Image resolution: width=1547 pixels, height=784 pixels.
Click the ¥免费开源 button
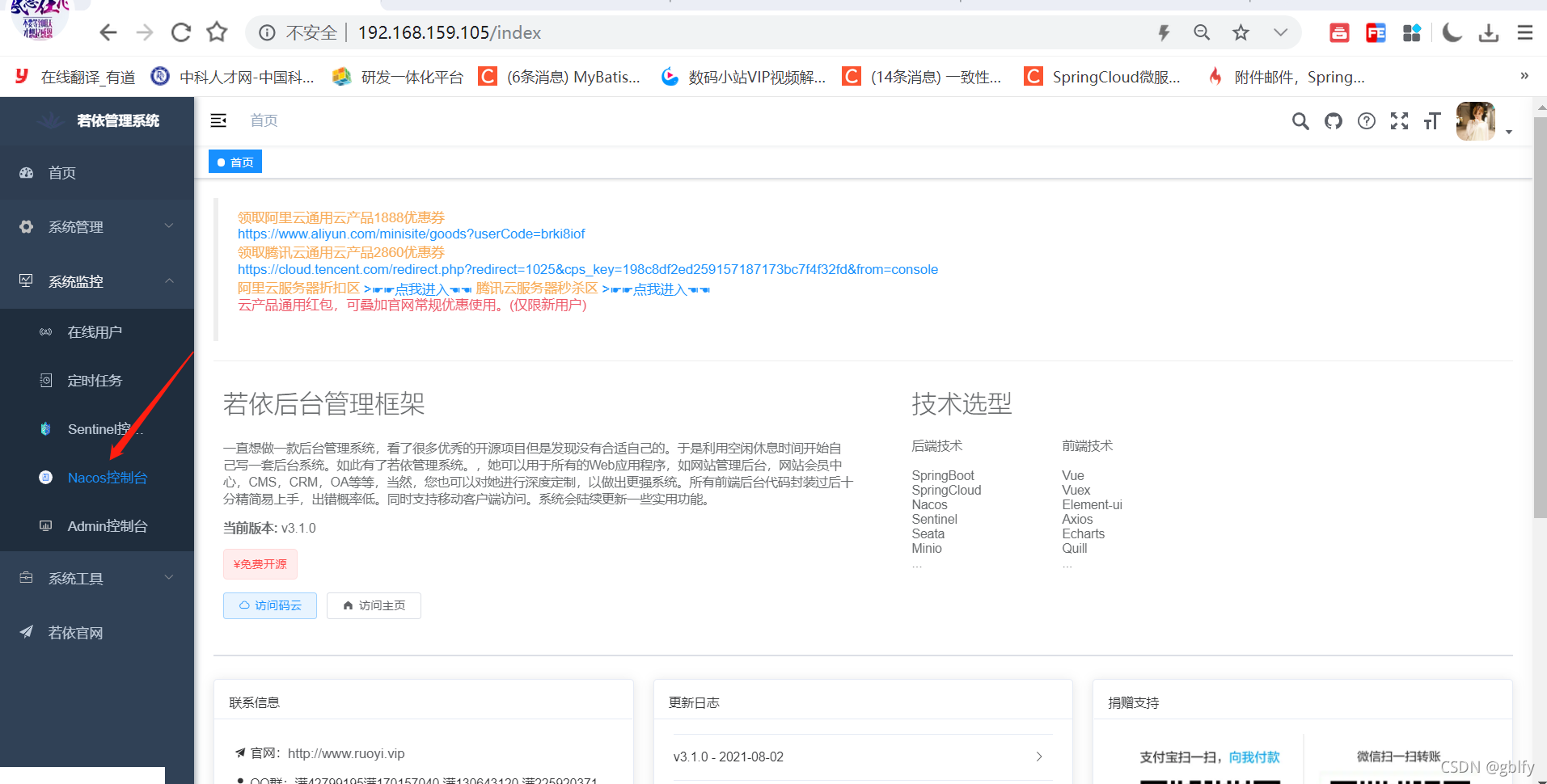click(260, 564)
